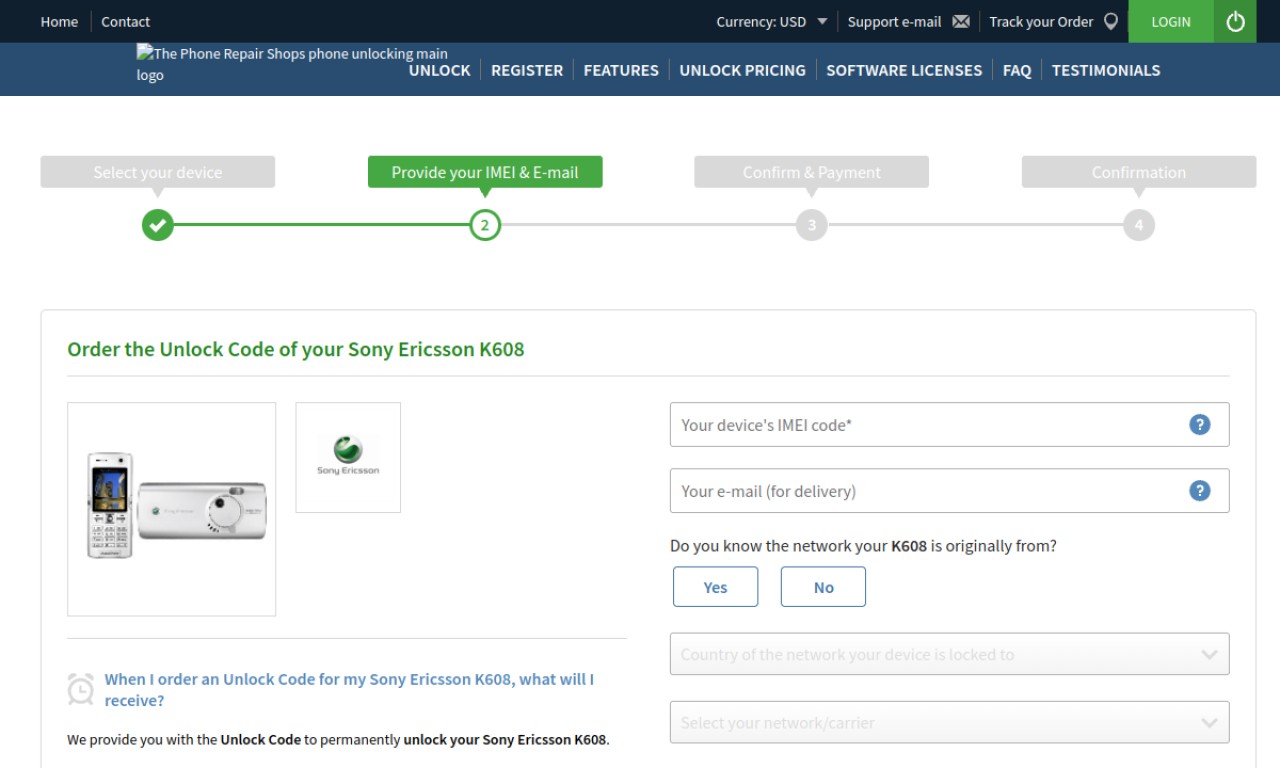The width and height of the screenshot is (1280, 768).
Task: Click the Sony Ericsson brand logo thumbnail
Action: click(348, 457)
